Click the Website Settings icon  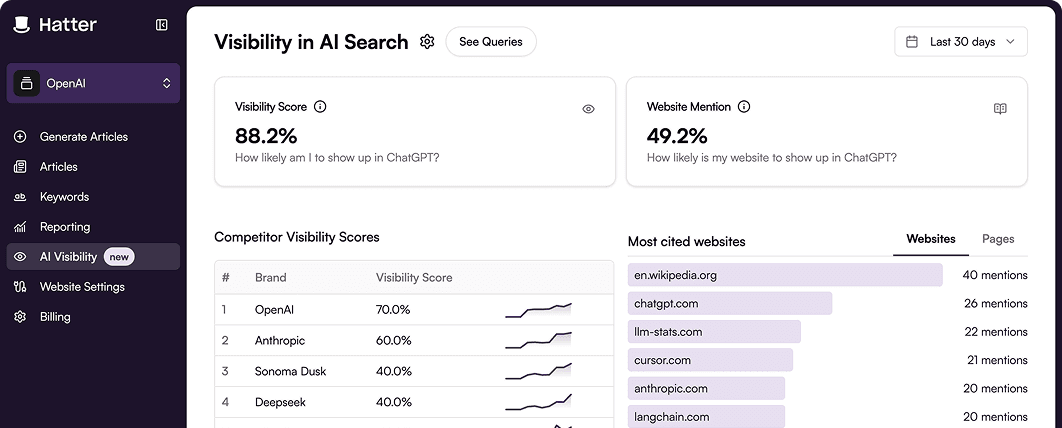pyautogui.click(x=20, y=286)
